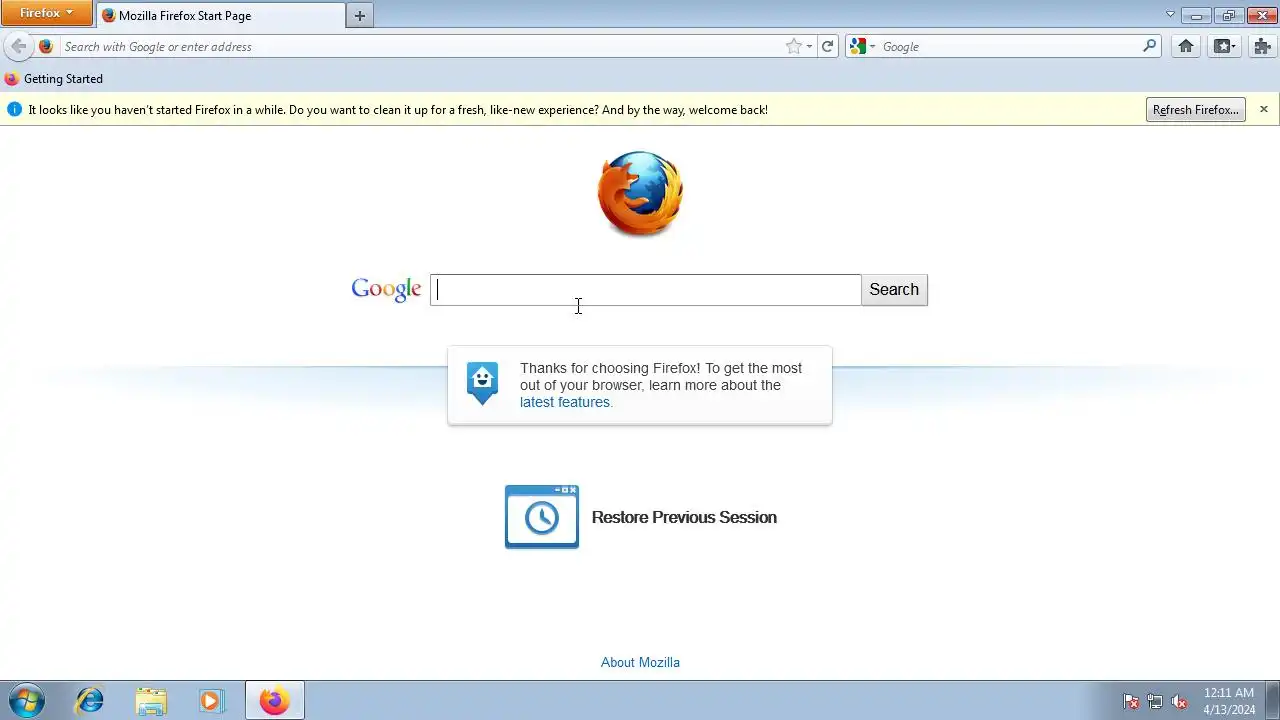Reload the current page
Image resolution: width=1280 pixels, height=720 pixels.
(x=828, y=46)
